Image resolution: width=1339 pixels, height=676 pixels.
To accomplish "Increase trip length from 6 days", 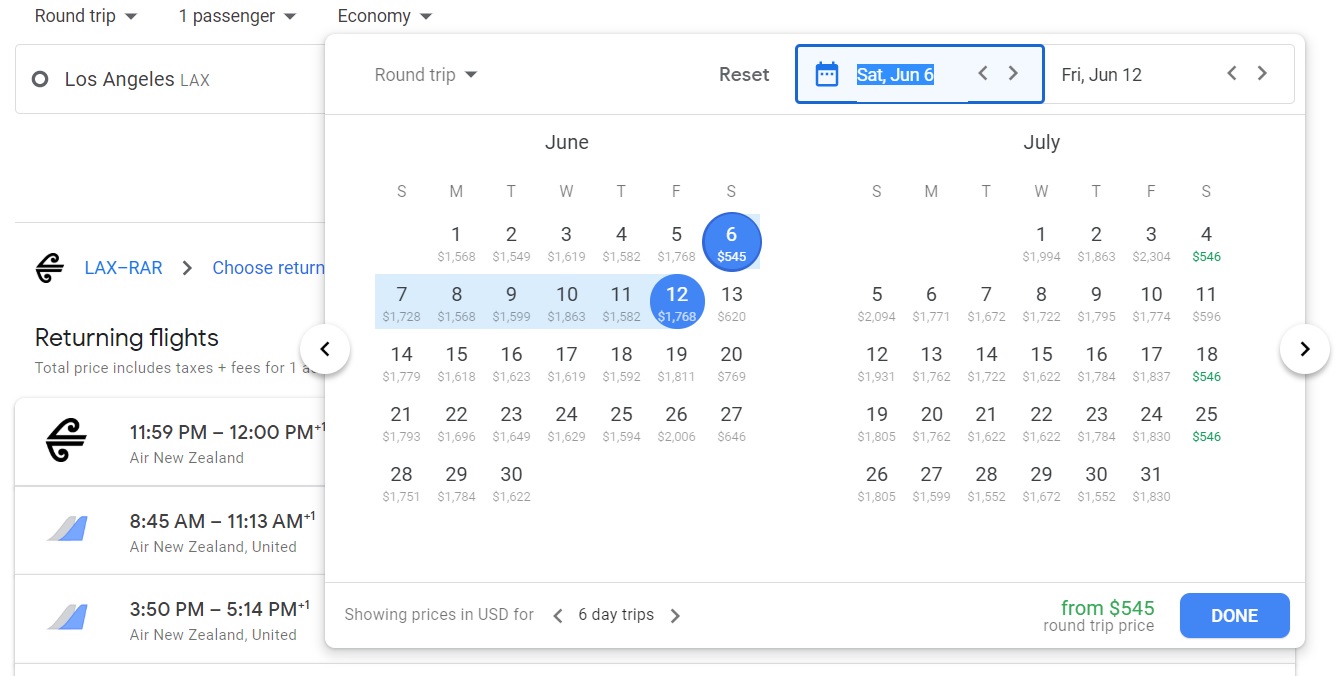I will [675, 615].
